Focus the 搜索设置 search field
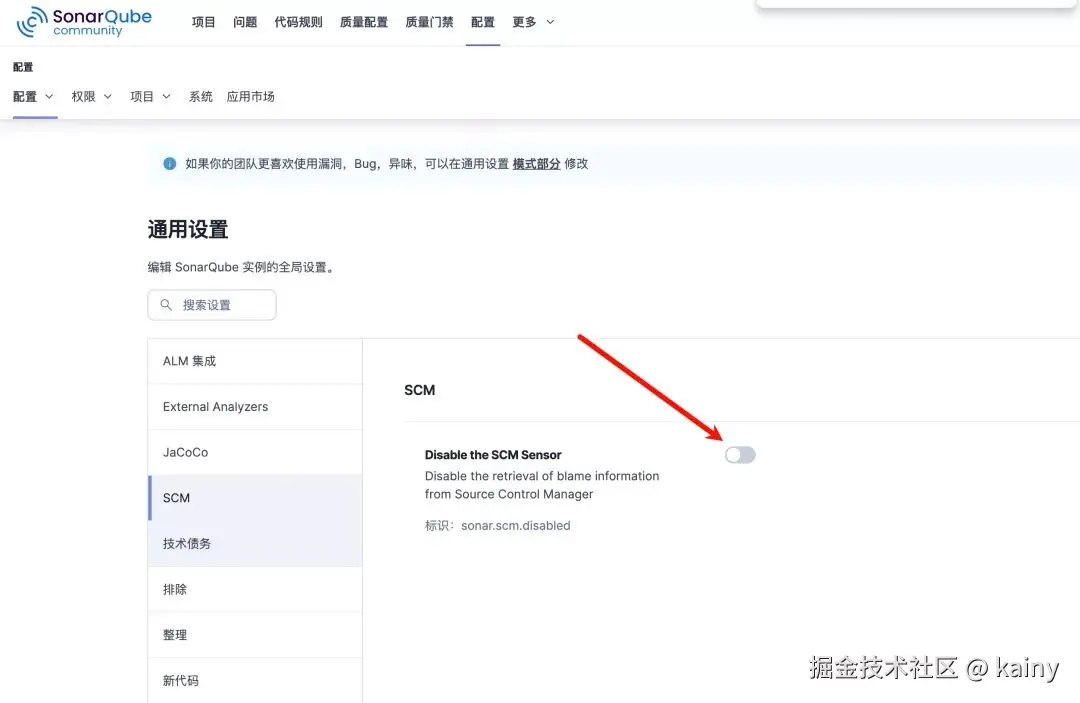Image resolution: width=1080 pixels, height=703 pixels. click(212, 304)
